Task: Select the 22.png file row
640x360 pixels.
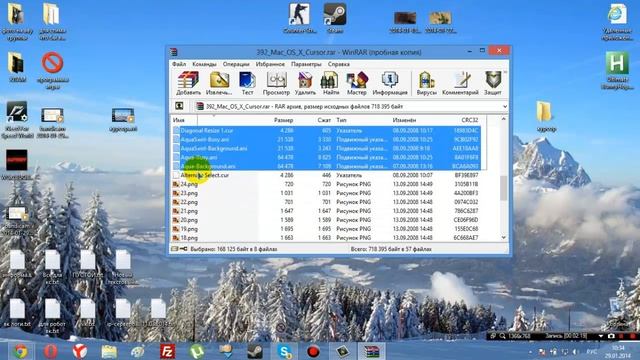Action: pyautogui.click(x=327, y=202)
